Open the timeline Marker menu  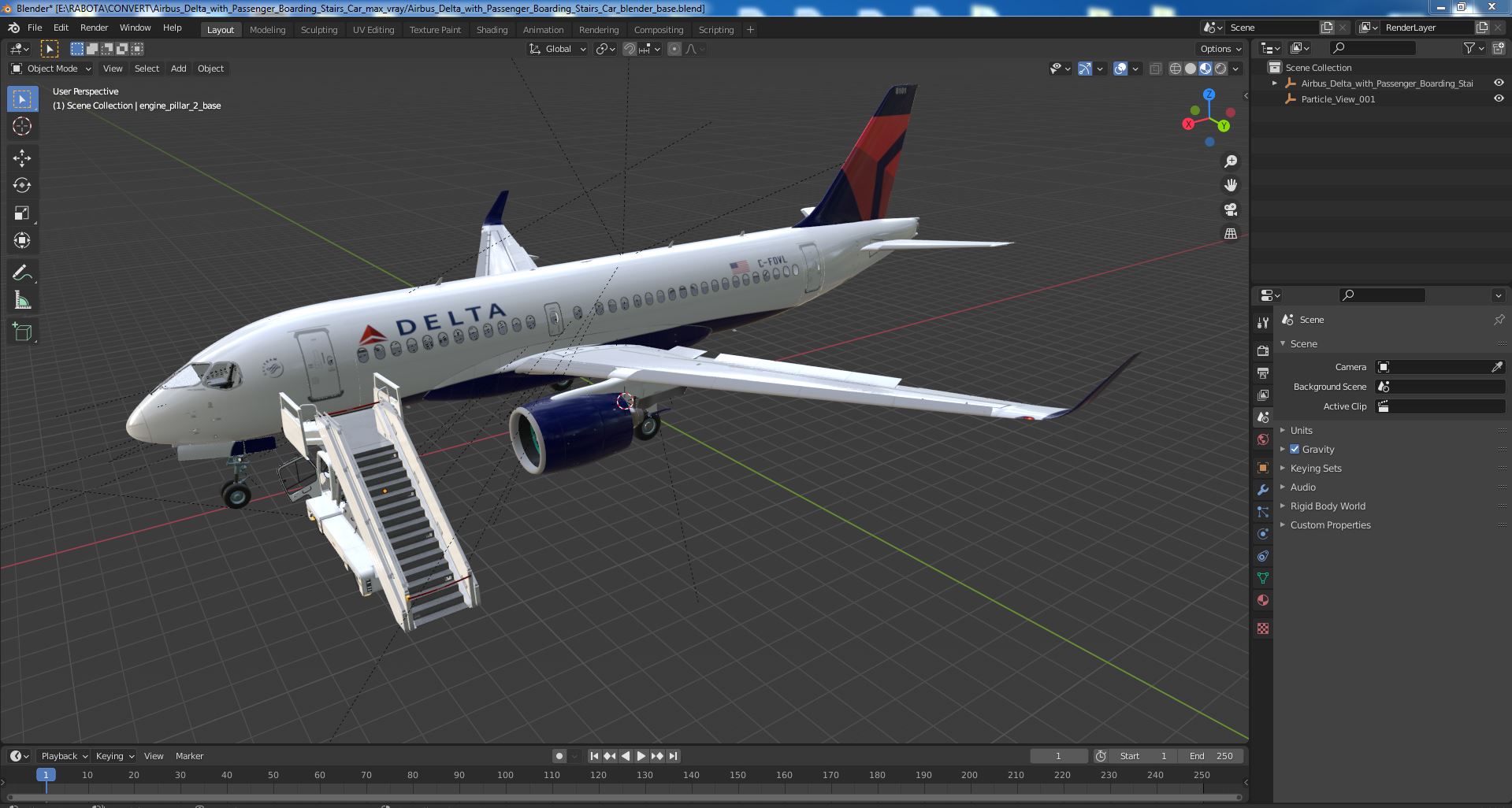pos(189,756)
